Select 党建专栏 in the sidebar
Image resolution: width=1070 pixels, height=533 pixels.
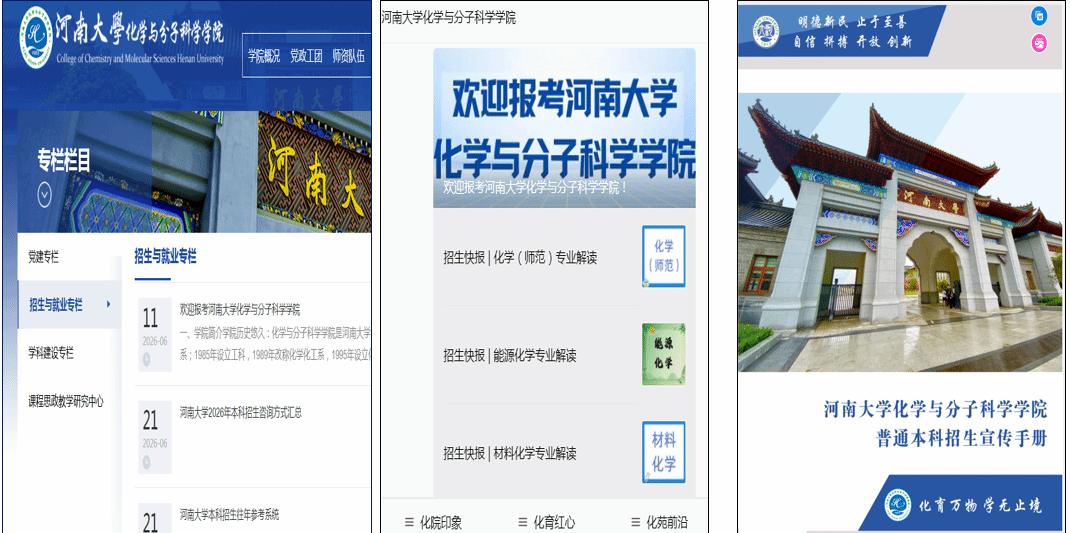point(44,257)
